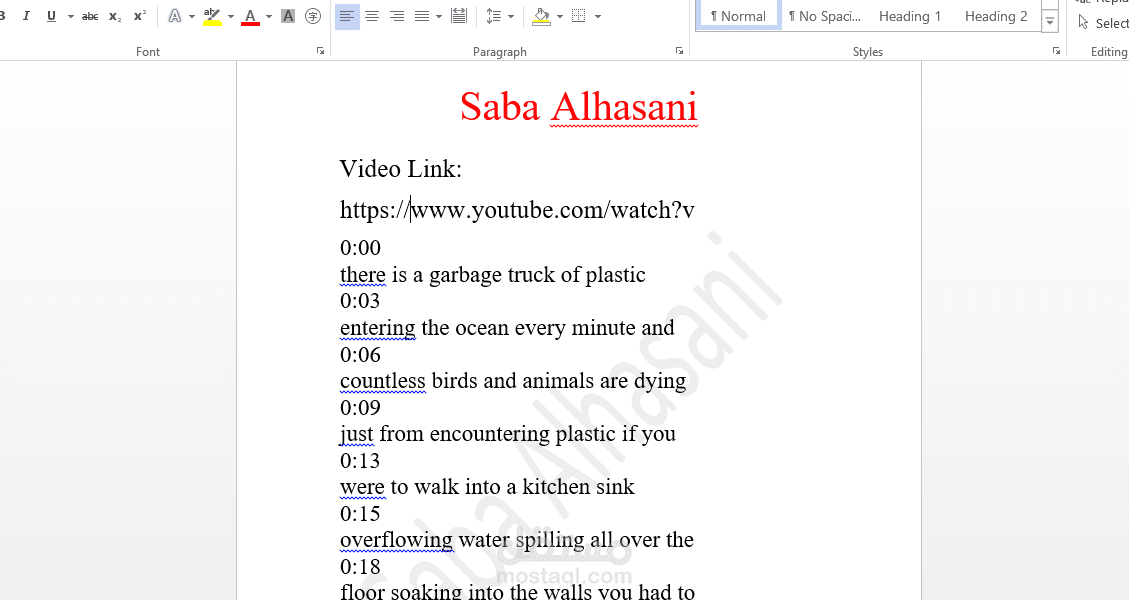The image size is (1129, 600).
Task: Open the Paragraph dialog launcher
Action: (x=679, y=51)
